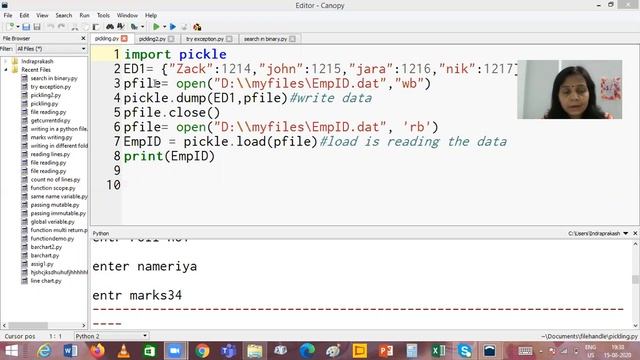The width and height of the screenshot is (640, 360).
Task: Open the Python 2 language selector
Action: pos(111,336)
